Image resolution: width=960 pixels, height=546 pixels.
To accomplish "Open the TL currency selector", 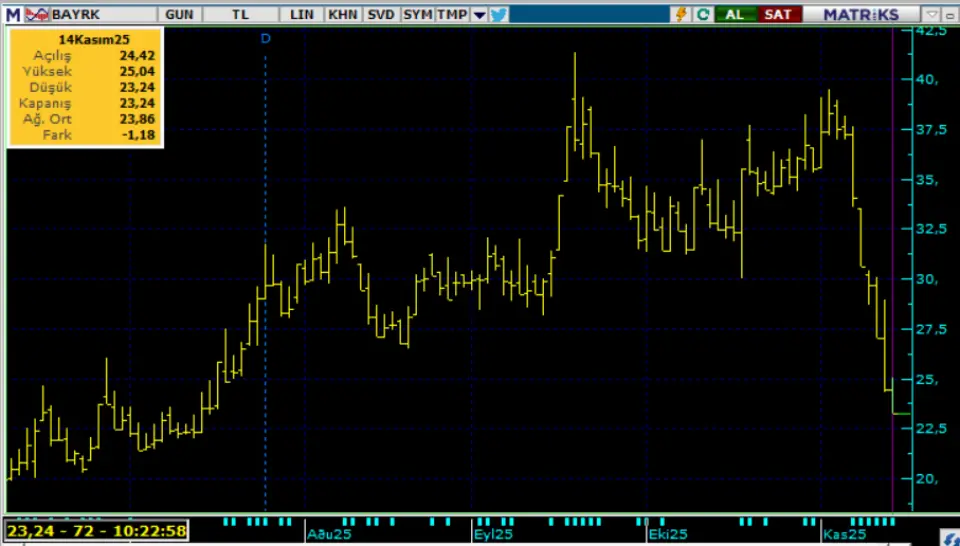I will tap(240, 14).
